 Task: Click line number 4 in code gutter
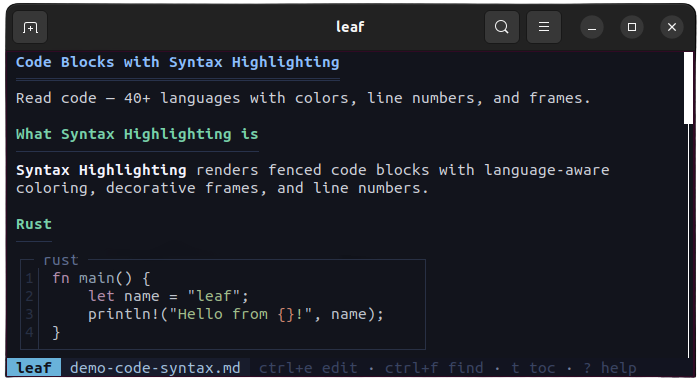(x=29, y=332)
